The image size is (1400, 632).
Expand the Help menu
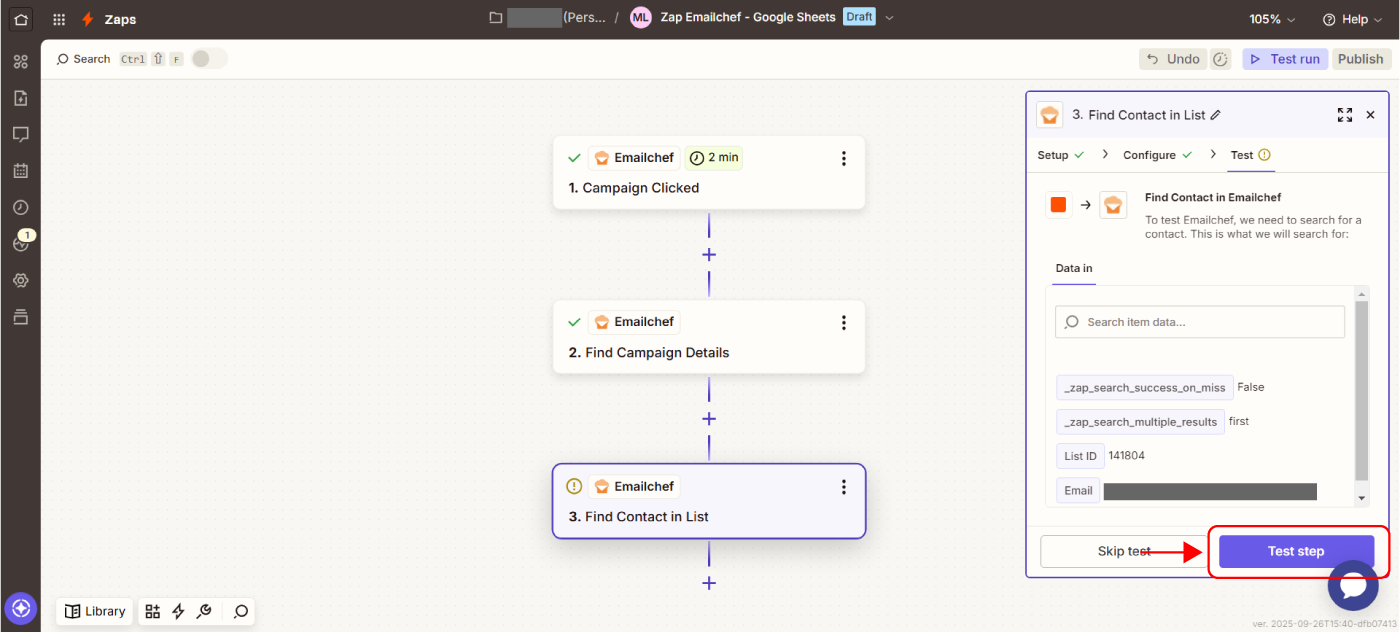pos(1351,19)
